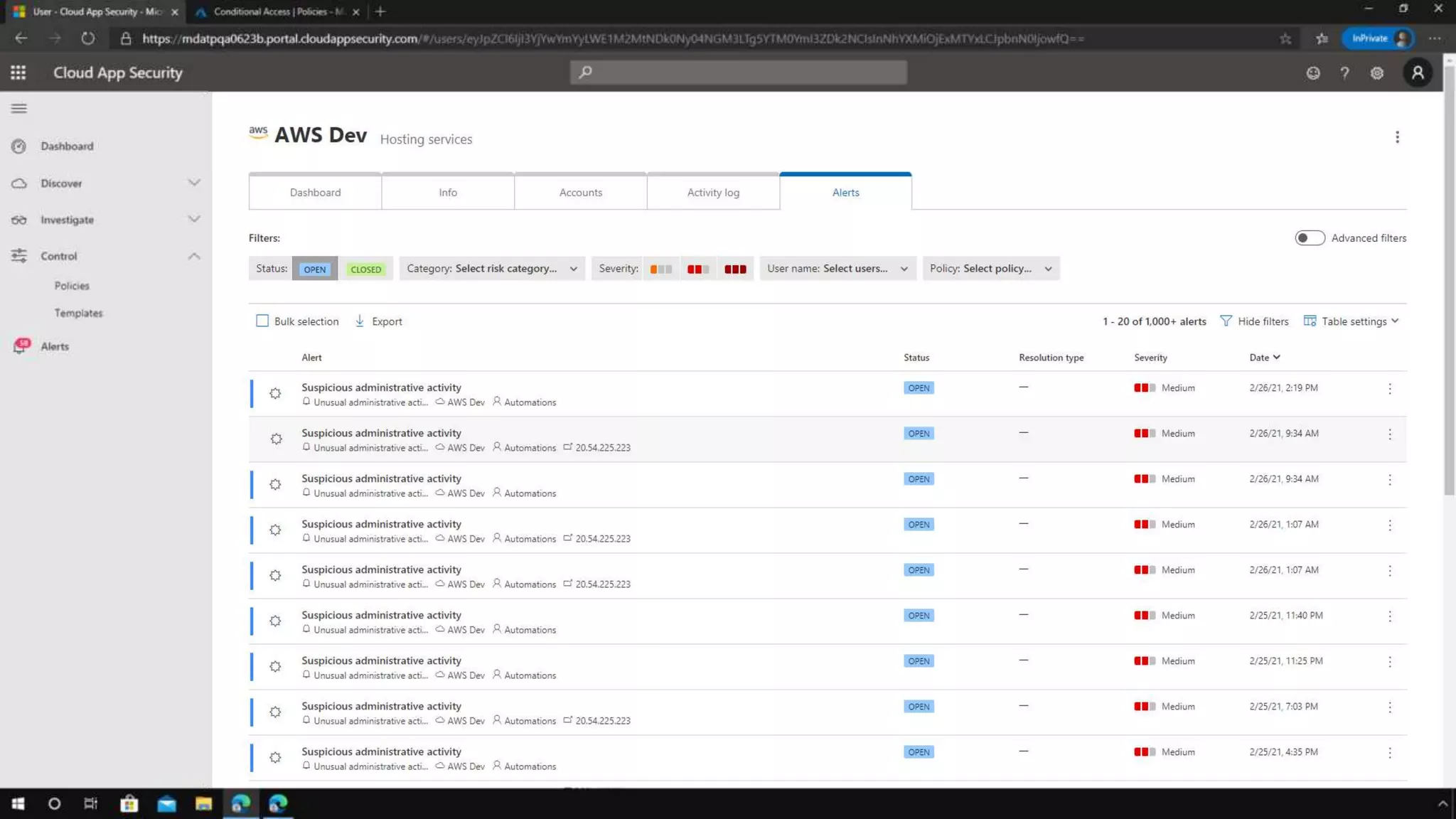This screenshot has height=819, width=1456.
Task: Click the browser address bar
Action: point(613,38)
